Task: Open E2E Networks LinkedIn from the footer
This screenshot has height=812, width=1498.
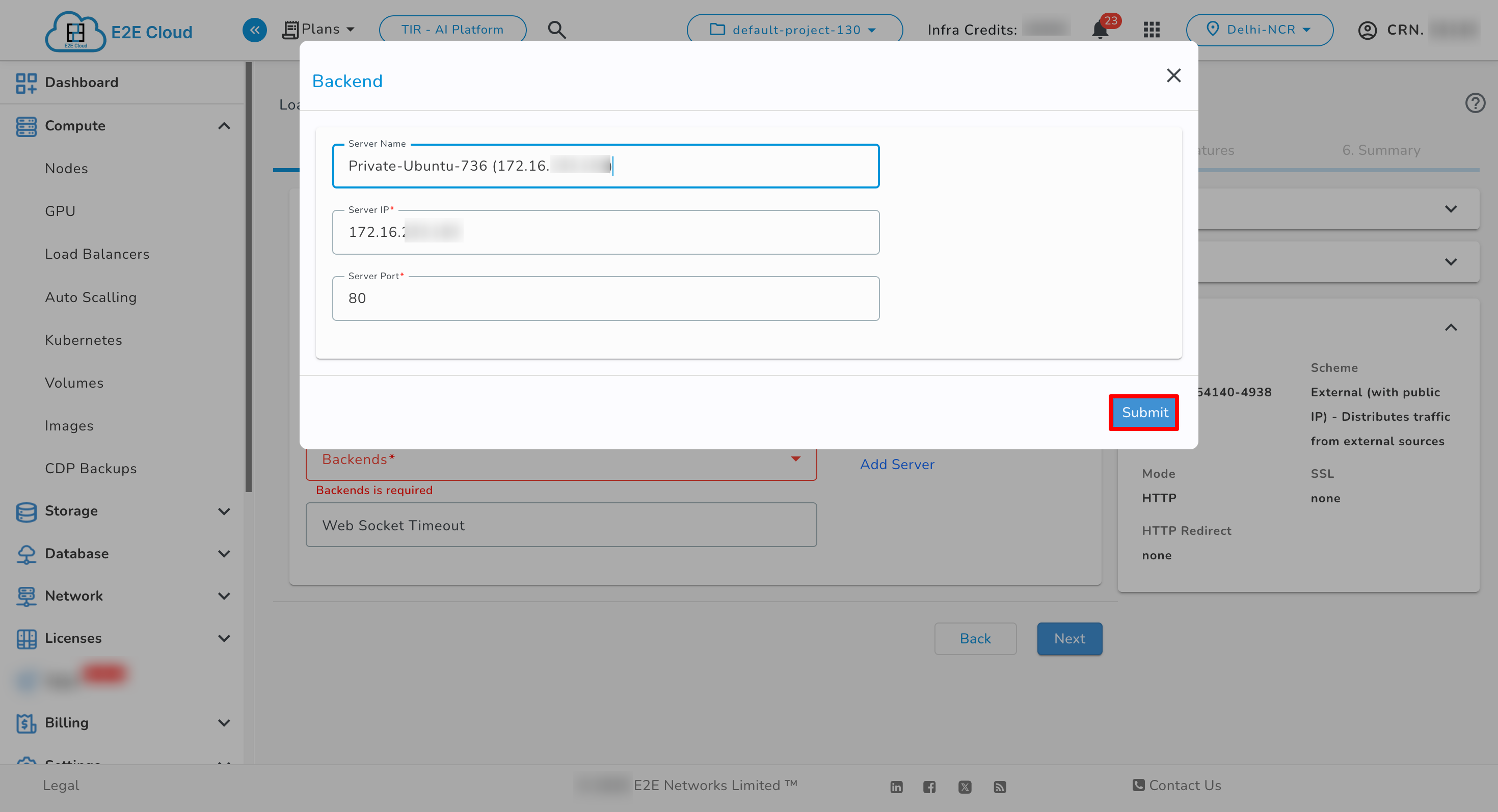Action: (x=896, y=786)
